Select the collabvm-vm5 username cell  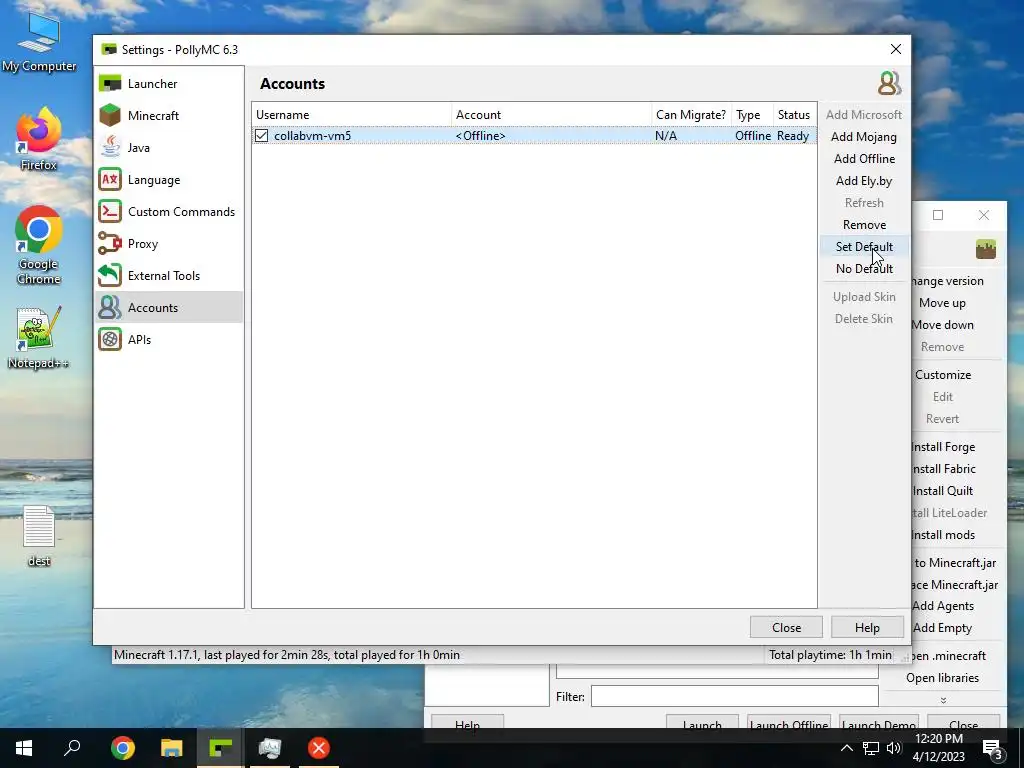(x=312, y=136)
